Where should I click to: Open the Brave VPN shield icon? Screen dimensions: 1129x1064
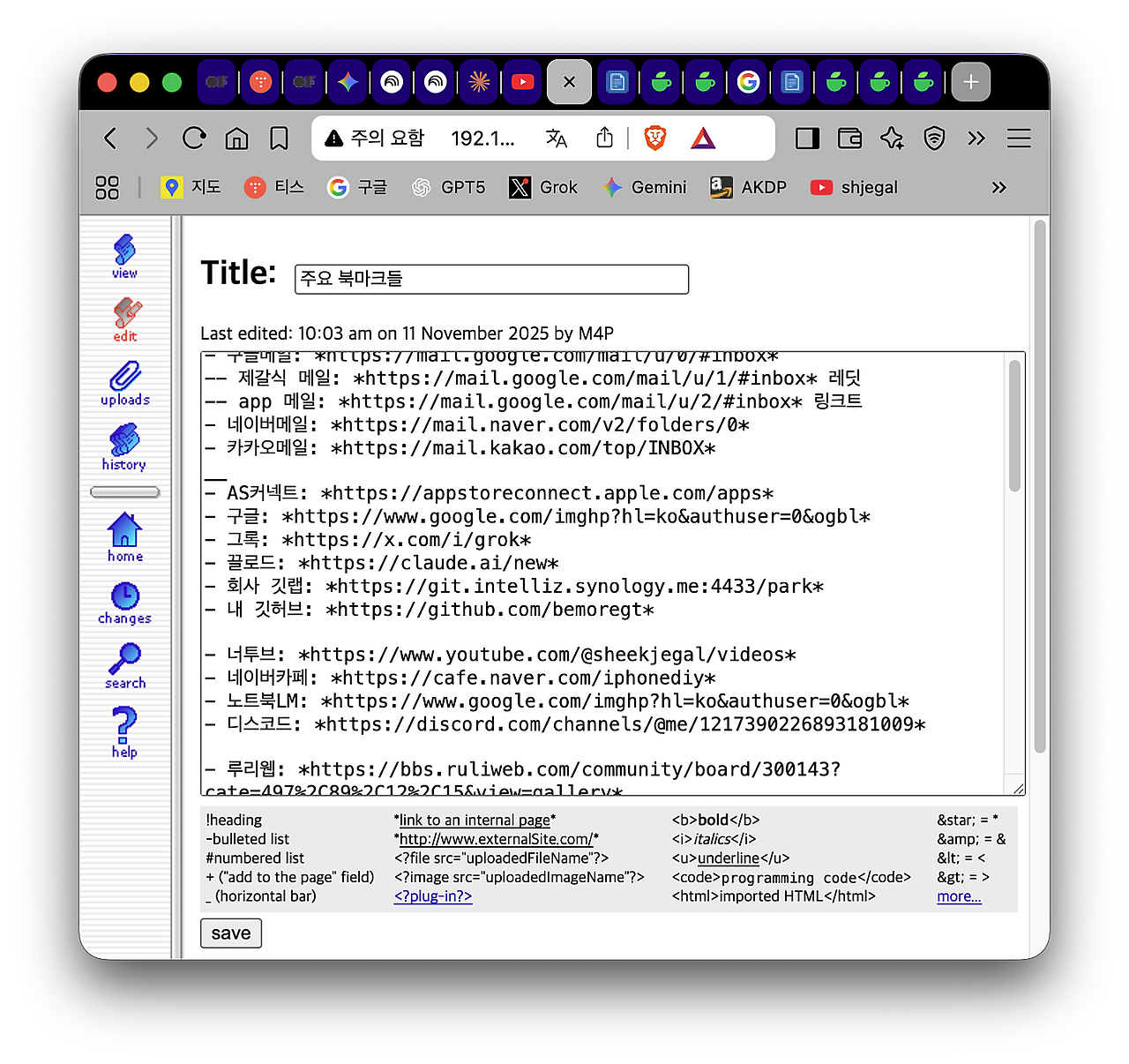pos(934,139)
